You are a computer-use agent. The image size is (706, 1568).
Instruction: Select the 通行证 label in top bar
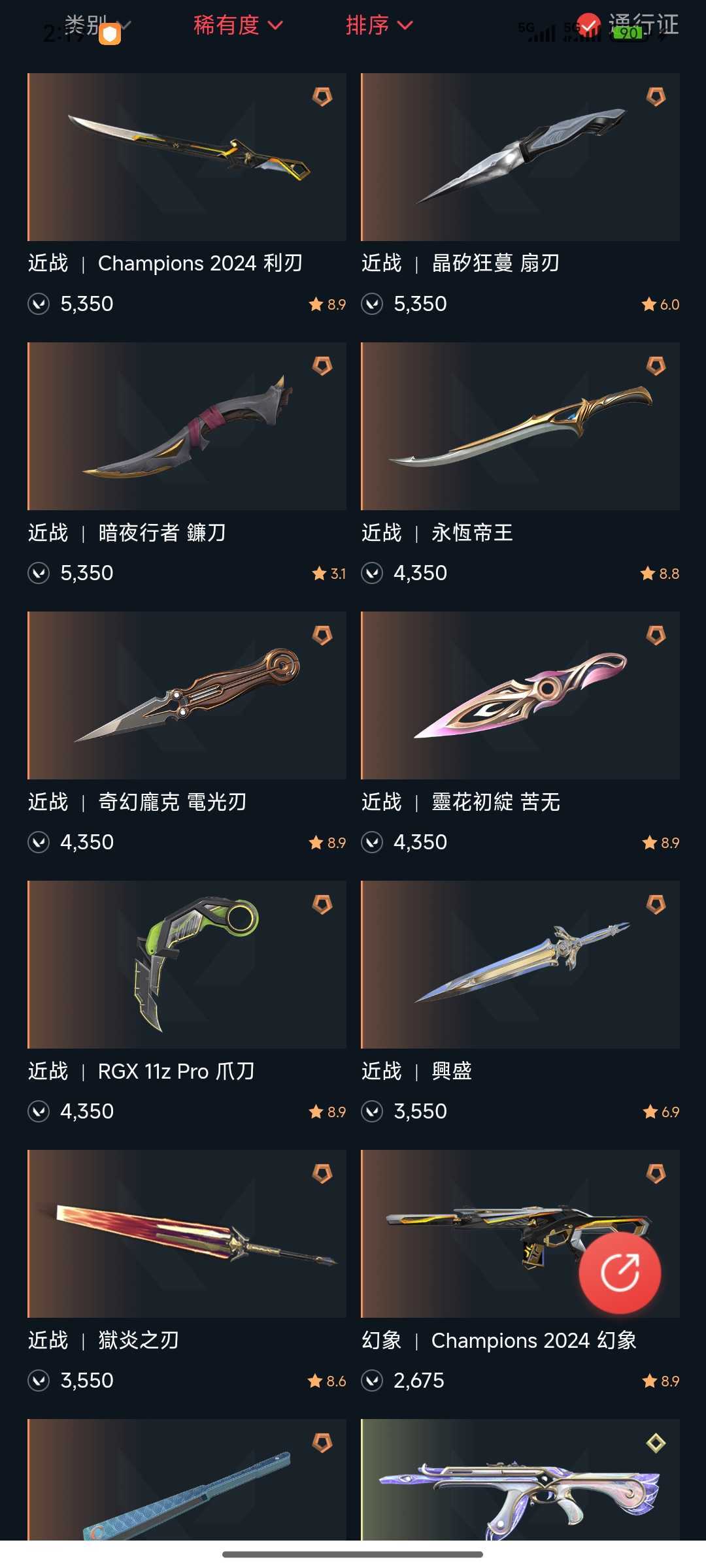pyautogui.click(x=643, y=25)
